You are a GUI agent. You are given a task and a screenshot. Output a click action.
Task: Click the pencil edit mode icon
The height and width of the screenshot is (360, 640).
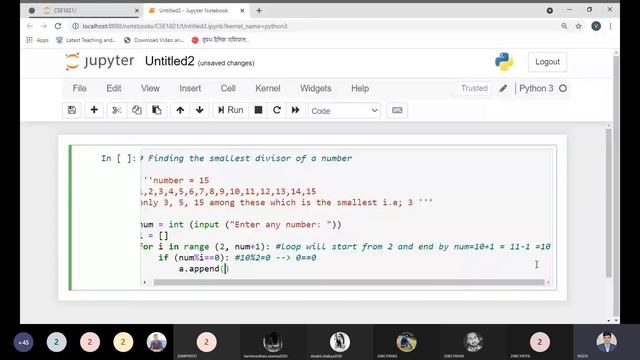coord(503,88)
